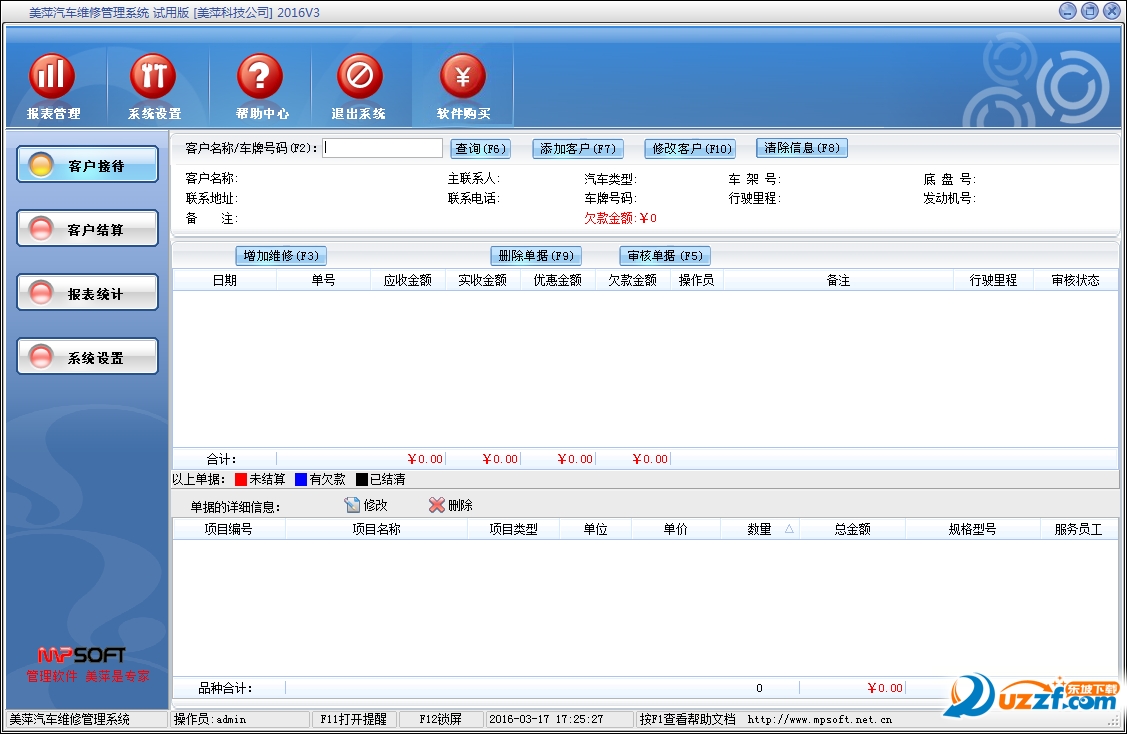Click 删除单据(F9) button
The width and height of the screenshot is (1127, 734).
click(x=536, y=256)
